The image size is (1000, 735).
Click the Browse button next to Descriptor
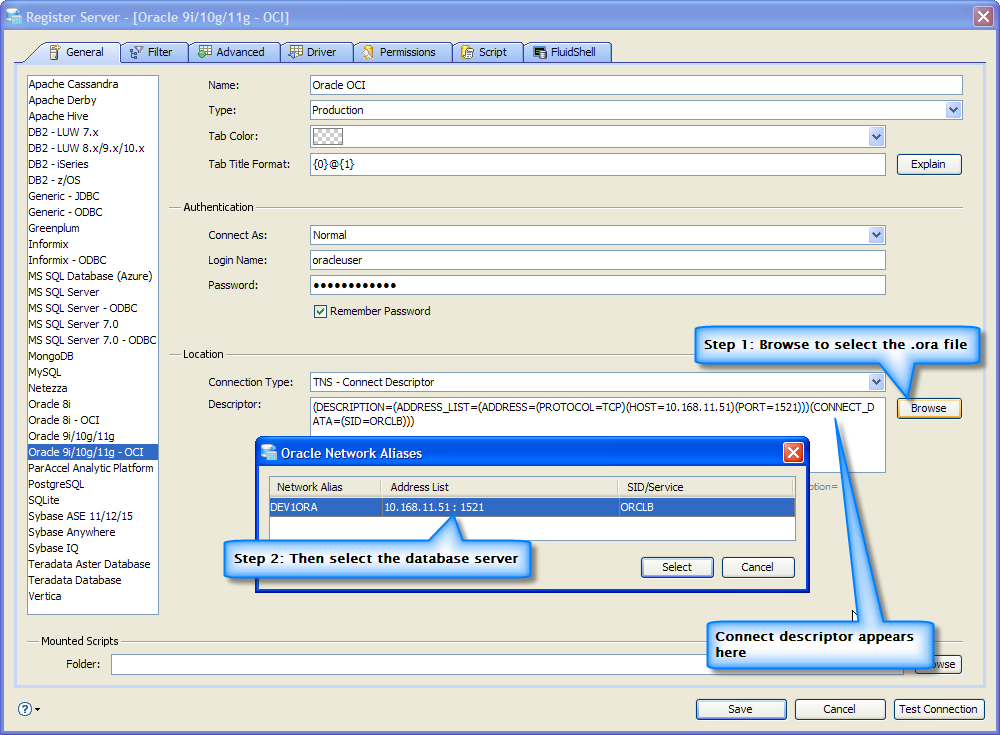point(929,408)
